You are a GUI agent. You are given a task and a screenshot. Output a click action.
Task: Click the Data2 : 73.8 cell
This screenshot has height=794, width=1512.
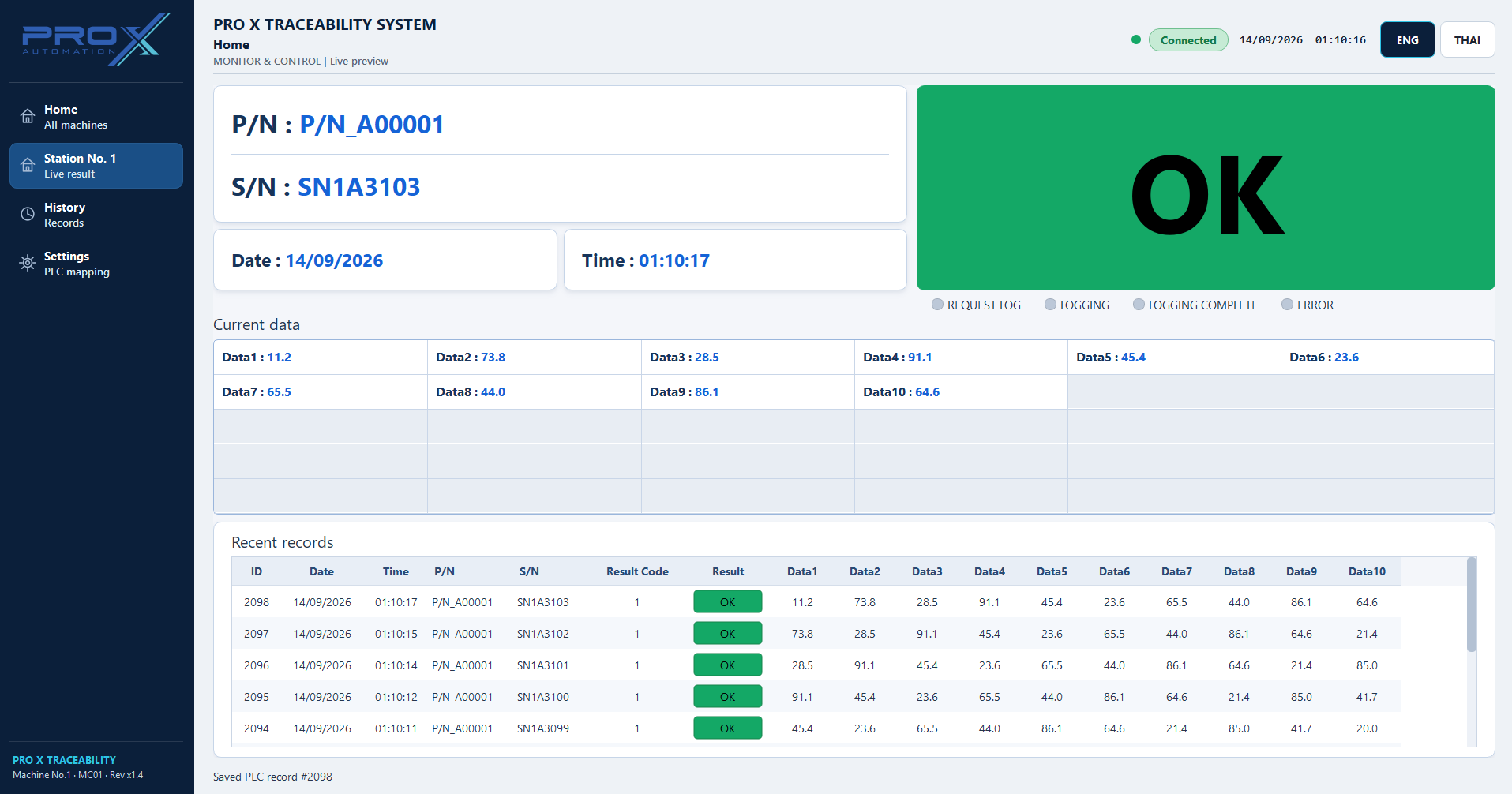(x=535, y=358)
